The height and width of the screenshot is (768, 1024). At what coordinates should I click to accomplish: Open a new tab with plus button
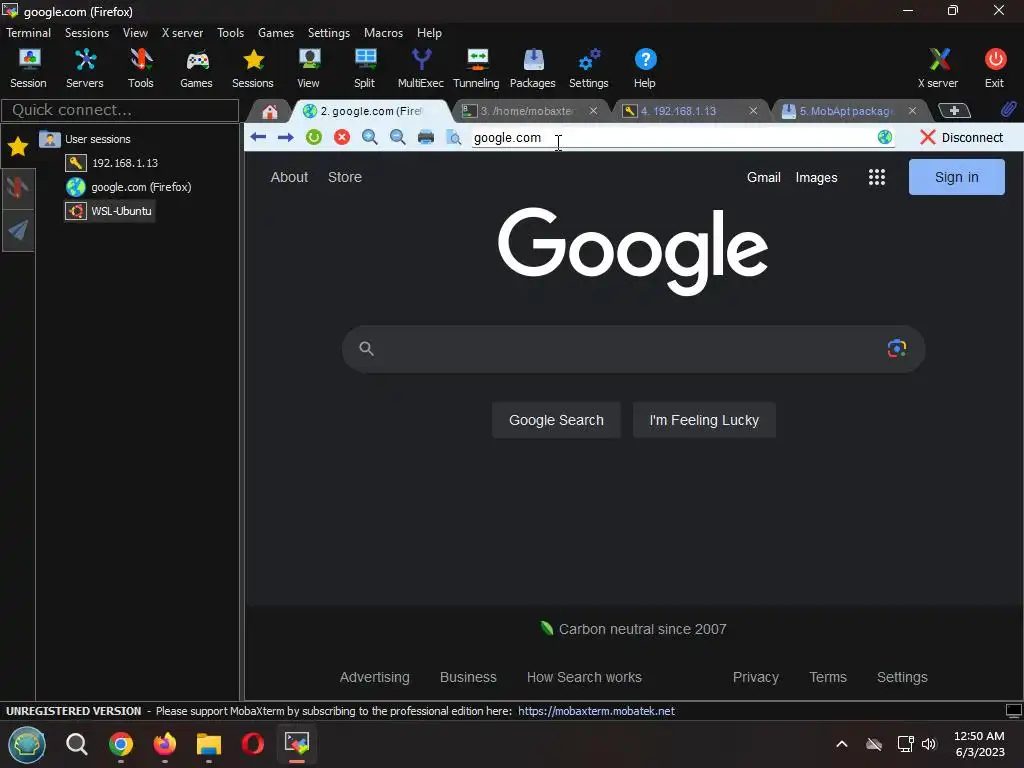click(954, 110)
